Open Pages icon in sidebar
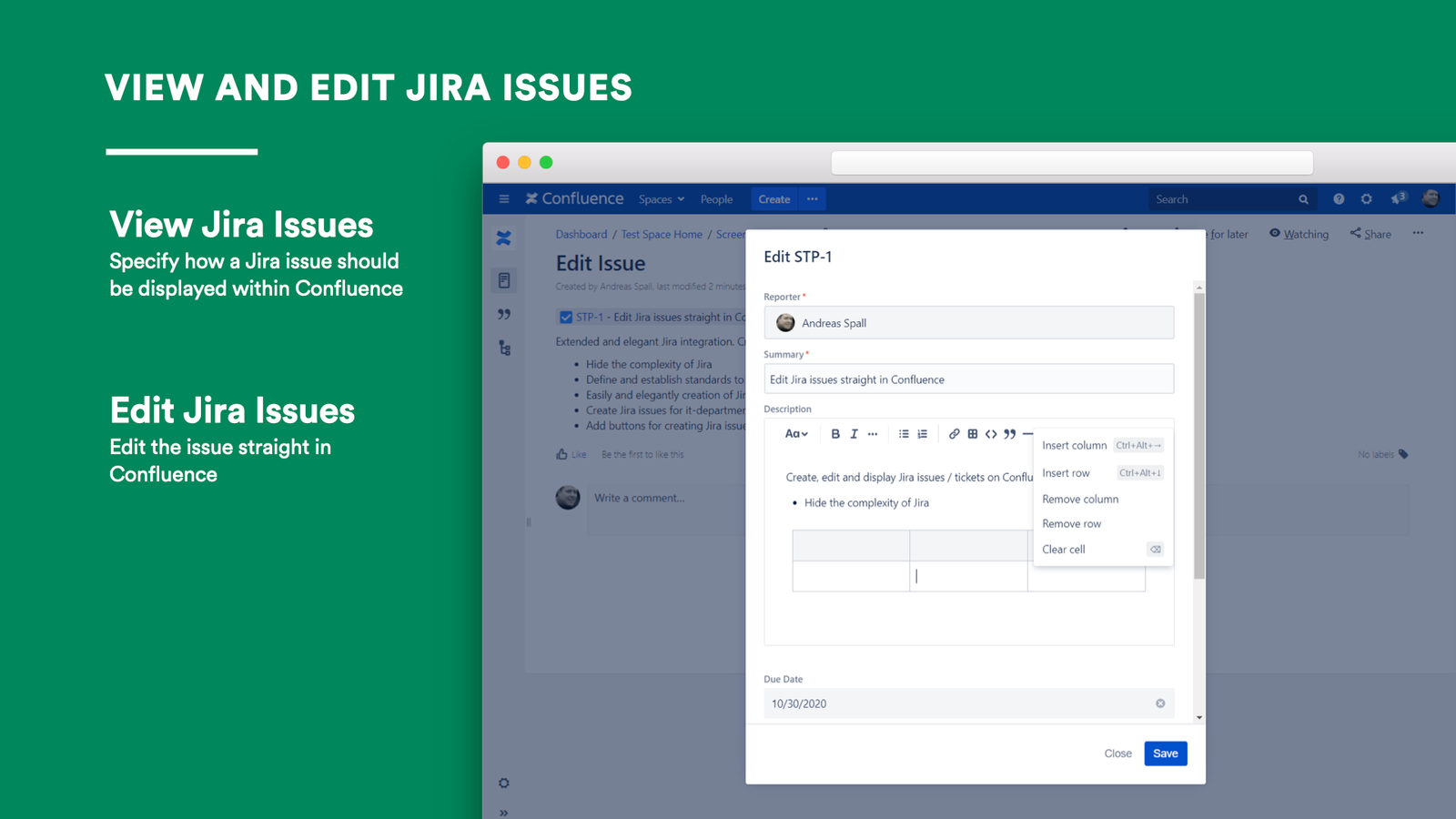Screen dimensions: 1456x819 tap(504, 280)
